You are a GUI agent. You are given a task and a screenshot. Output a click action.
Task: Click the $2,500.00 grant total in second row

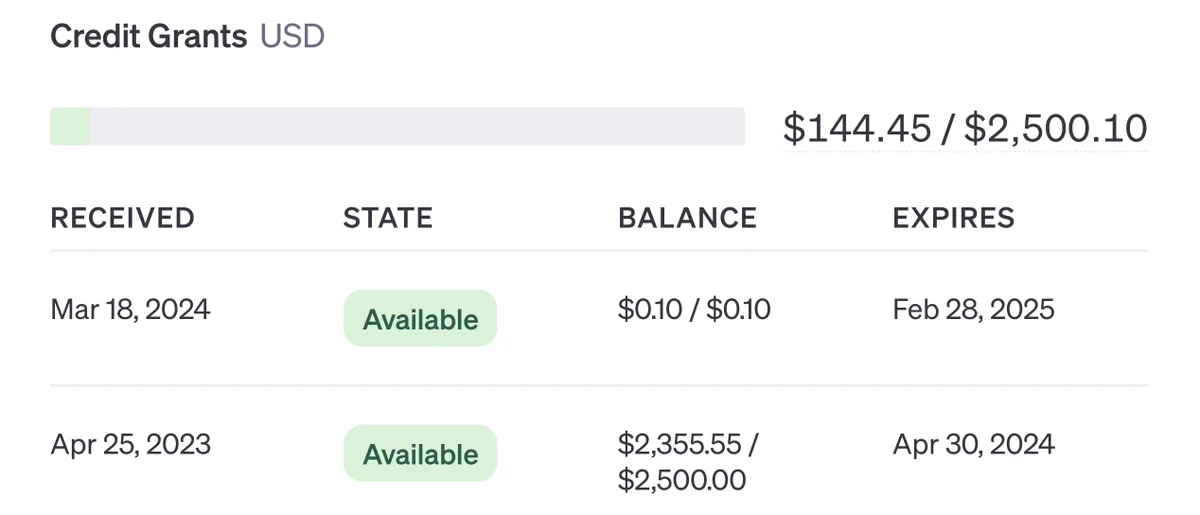[682, 480]
